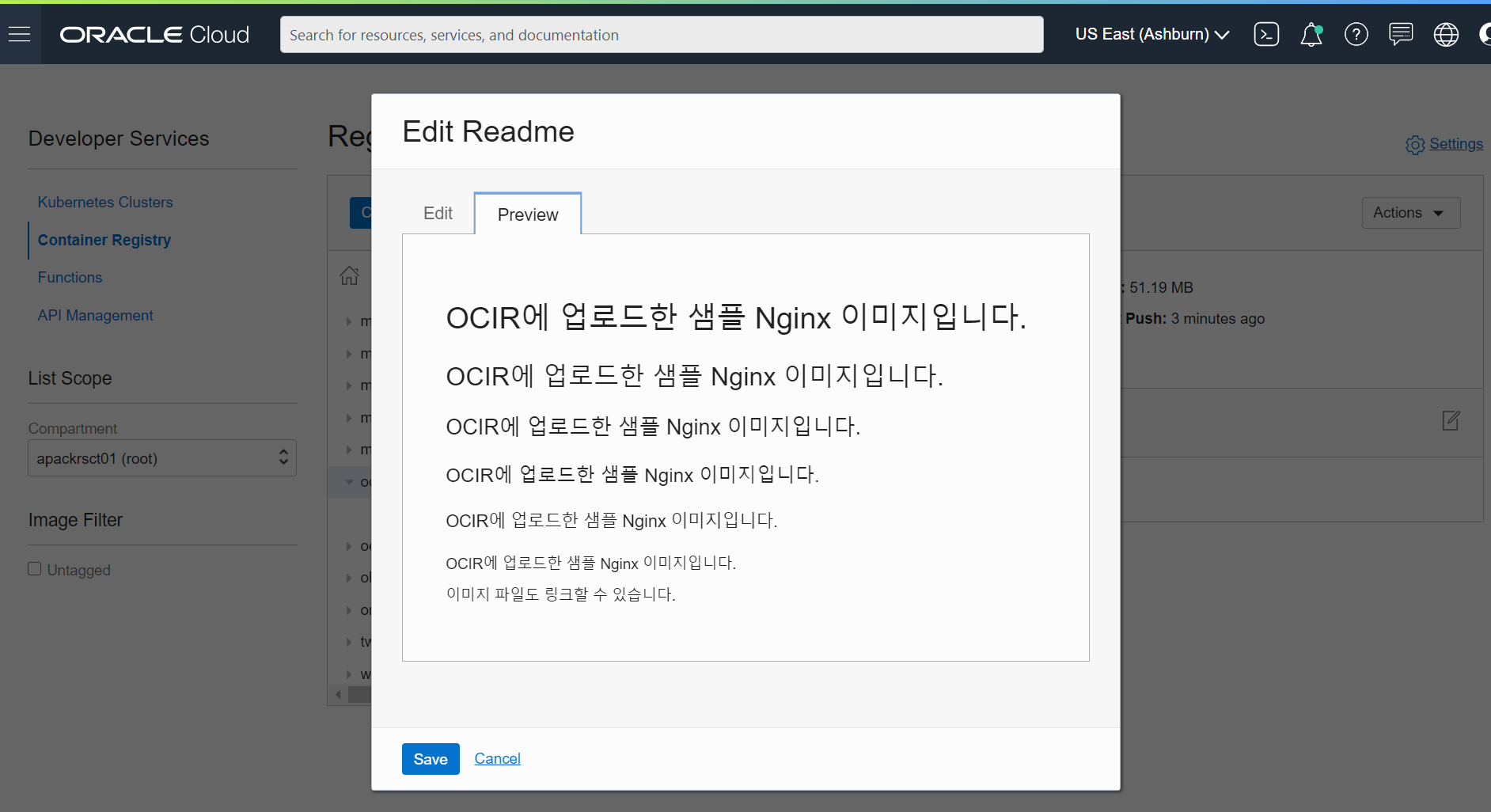The height and width of the screenshot is (812, 1491).
Task: Switch to the Preview tab
Action: click(x=528, y=214)
